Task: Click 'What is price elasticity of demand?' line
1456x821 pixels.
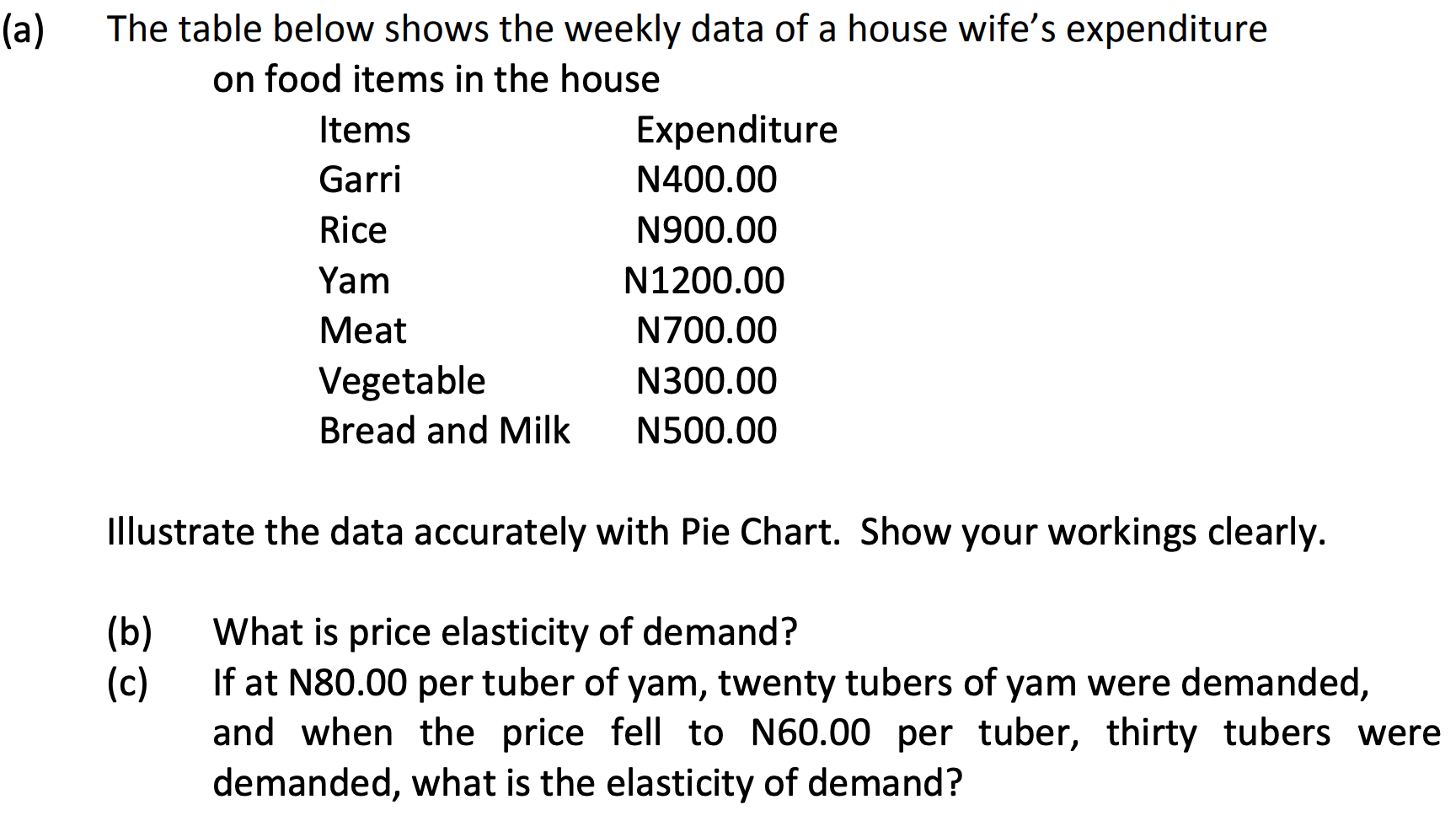Action: 505,632
